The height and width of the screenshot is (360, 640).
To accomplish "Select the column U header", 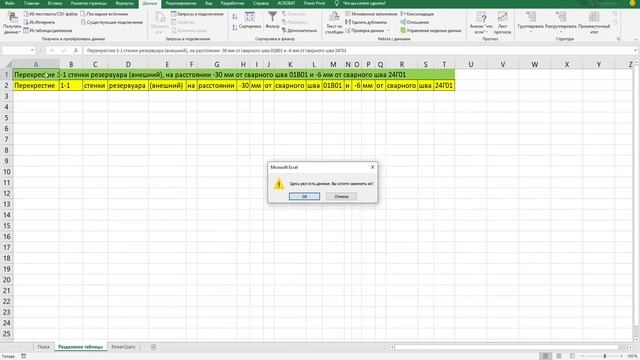I will pos(471,64).
